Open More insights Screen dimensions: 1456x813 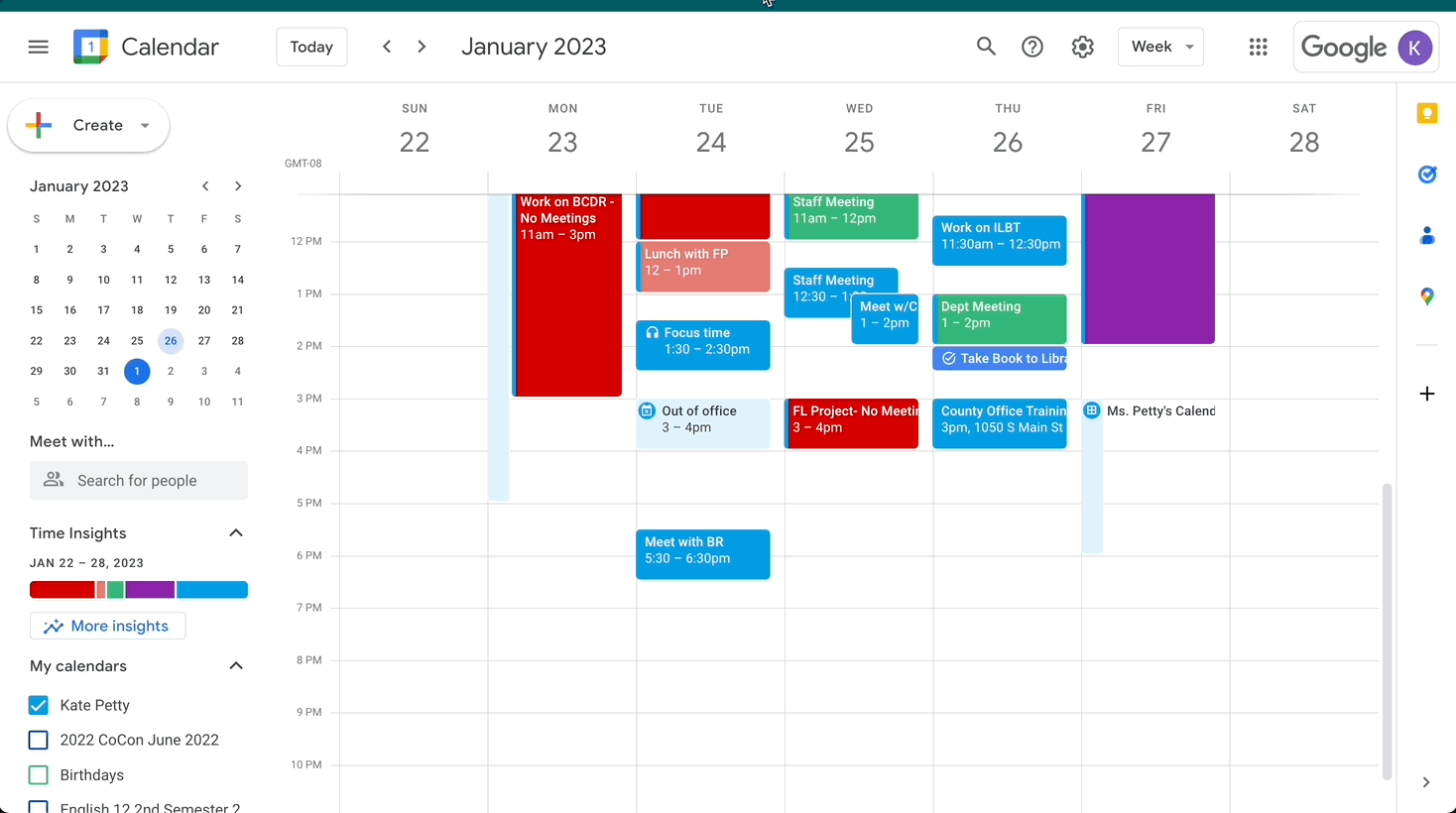pos(107,626)
